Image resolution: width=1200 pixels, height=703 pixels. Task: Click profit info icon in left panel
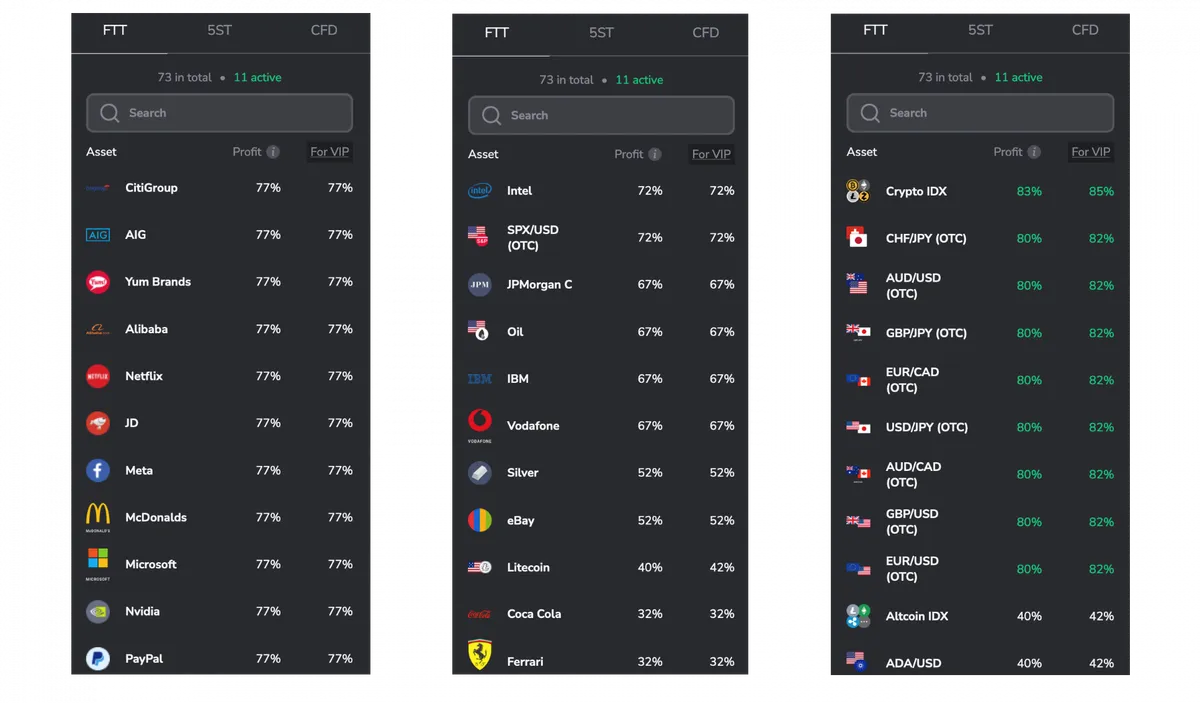[x=273, y=152]
